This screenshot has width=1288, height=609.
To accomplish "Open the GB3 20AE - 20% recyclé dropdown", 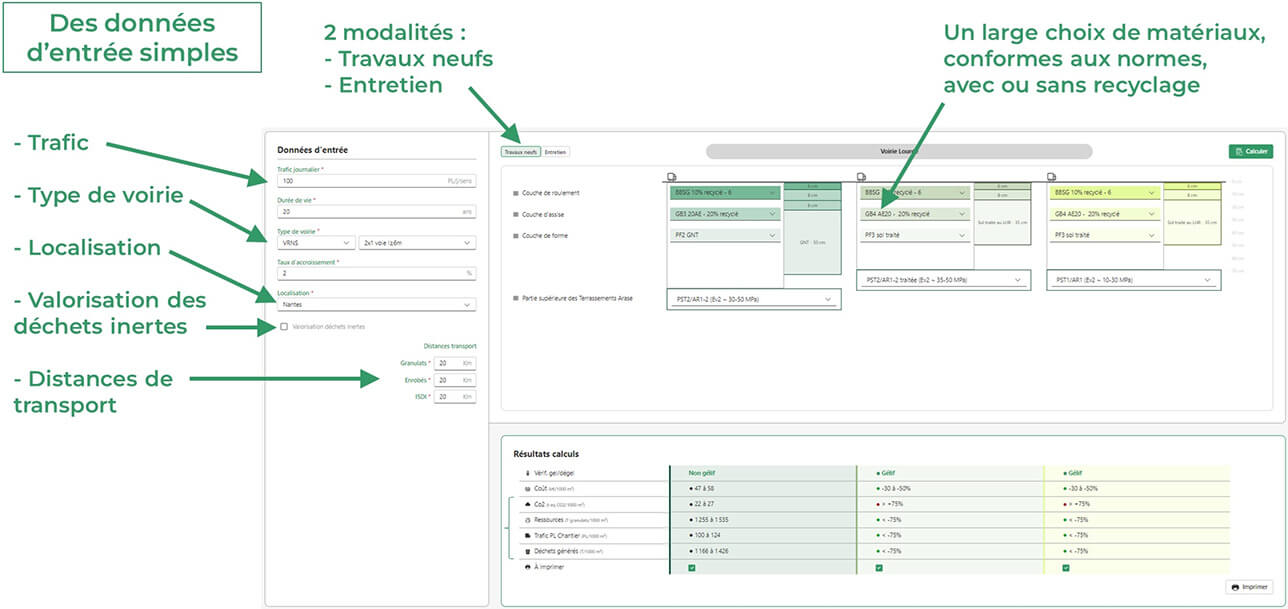I will click(725, 214).
